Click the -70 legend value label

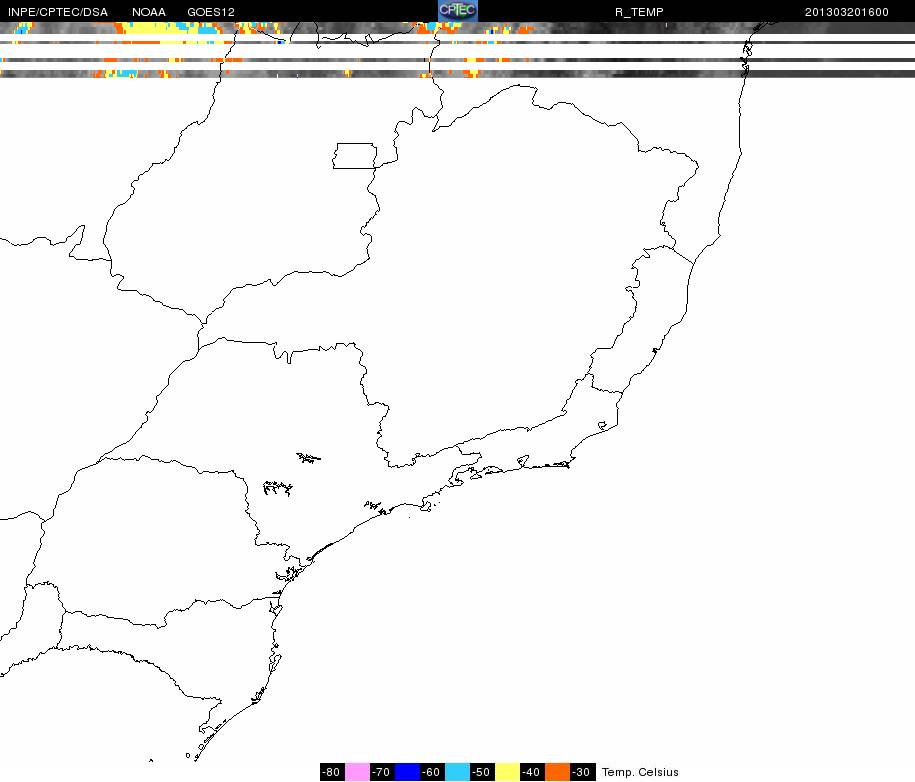[382, 771]
